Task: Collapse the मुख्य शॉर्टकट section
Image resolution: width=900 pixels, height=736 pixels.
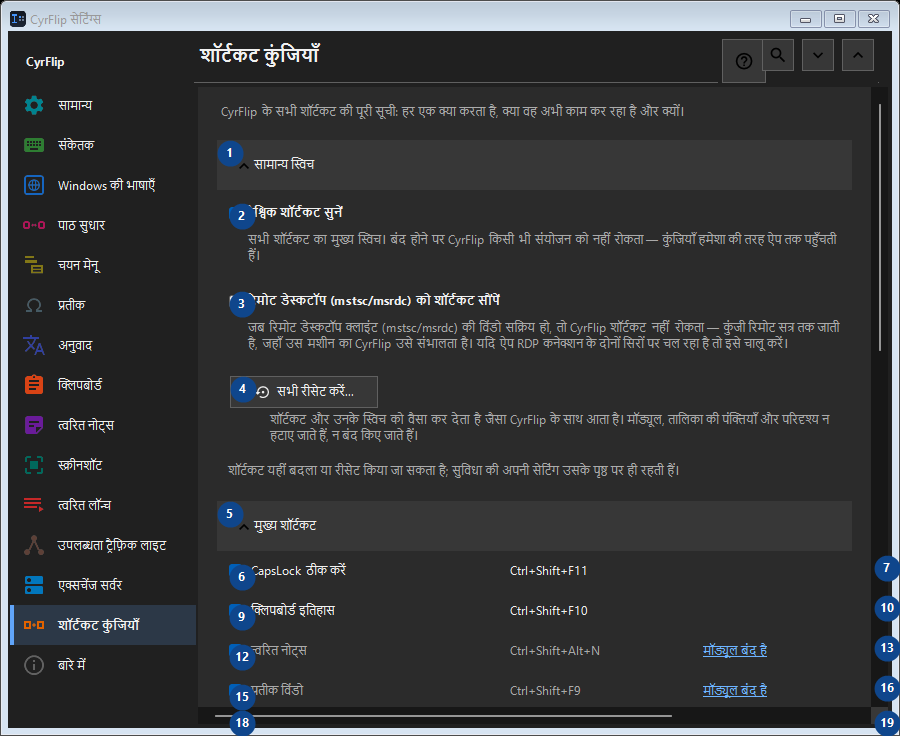Action: (x=534, y=526)
